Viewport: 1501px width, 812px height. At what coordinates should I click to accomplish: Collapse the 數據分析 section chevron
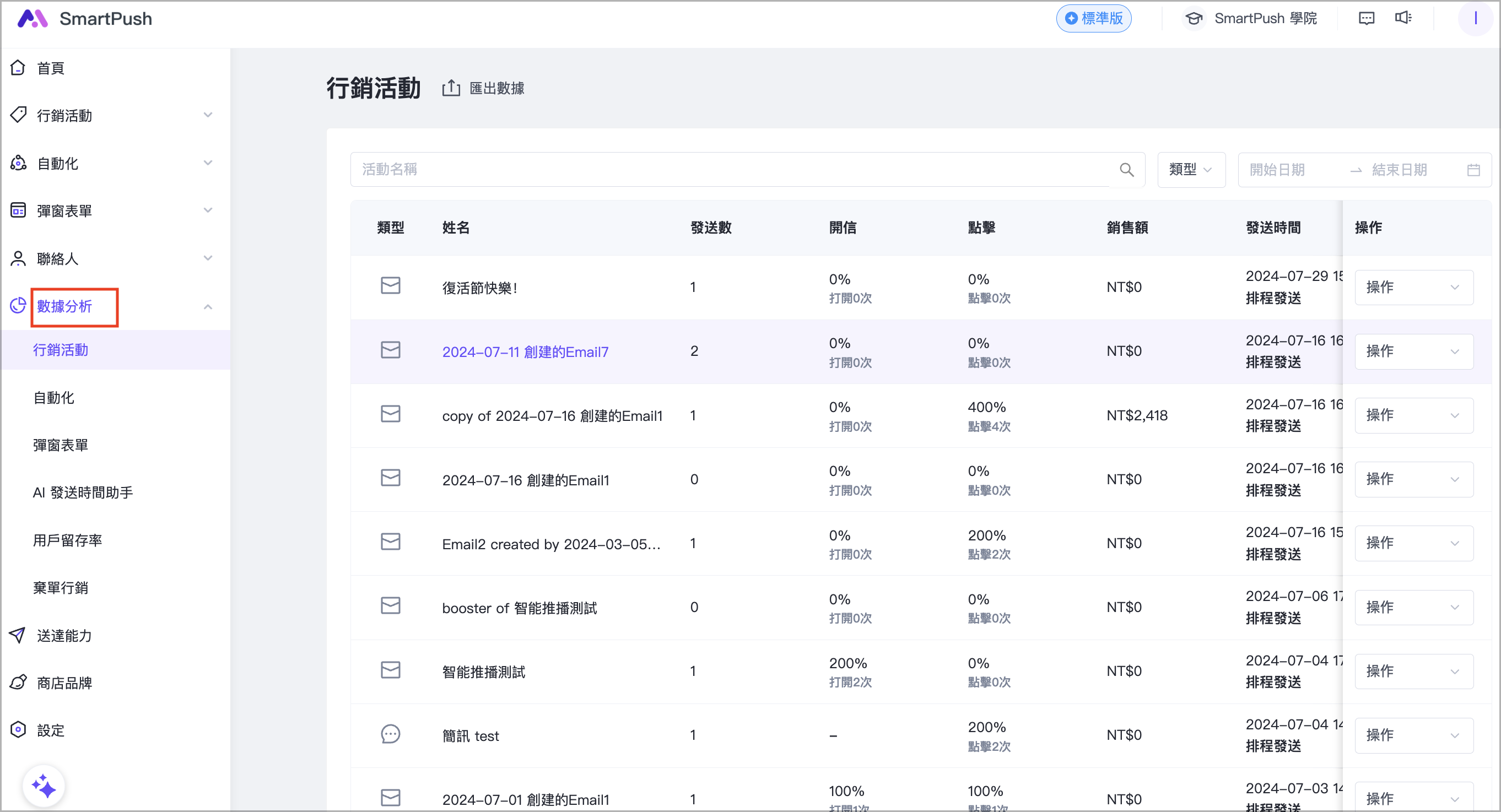208,306
